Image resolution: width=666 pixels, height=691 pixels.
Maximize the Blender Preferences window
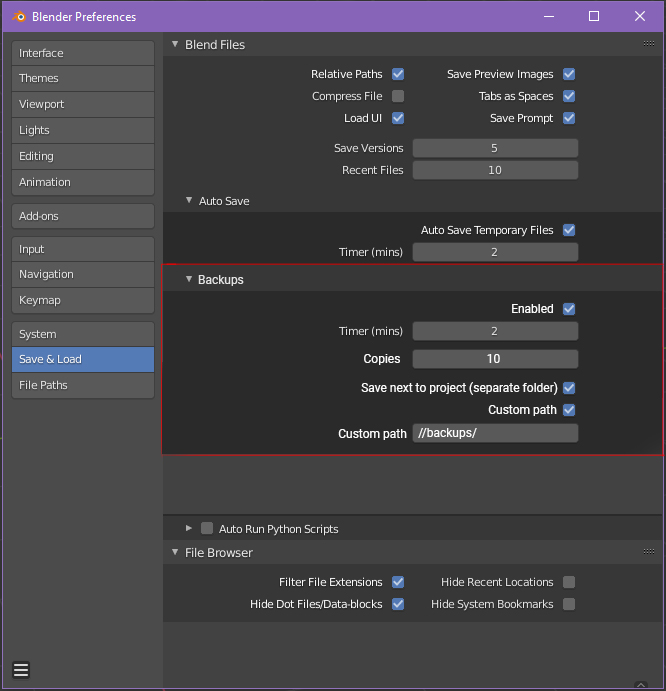pos(594,16)
